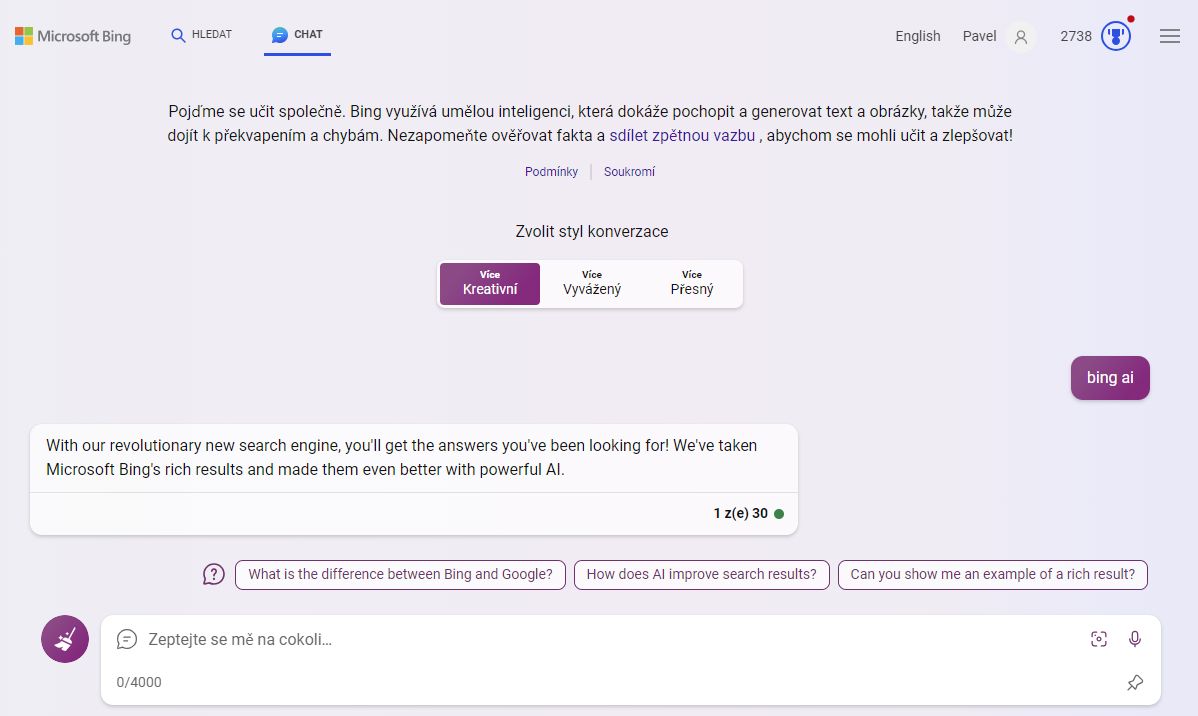Viewport: 1198px width, 716px height.
Task: Click the pin icon in input box
Action: coord(1135,682)
